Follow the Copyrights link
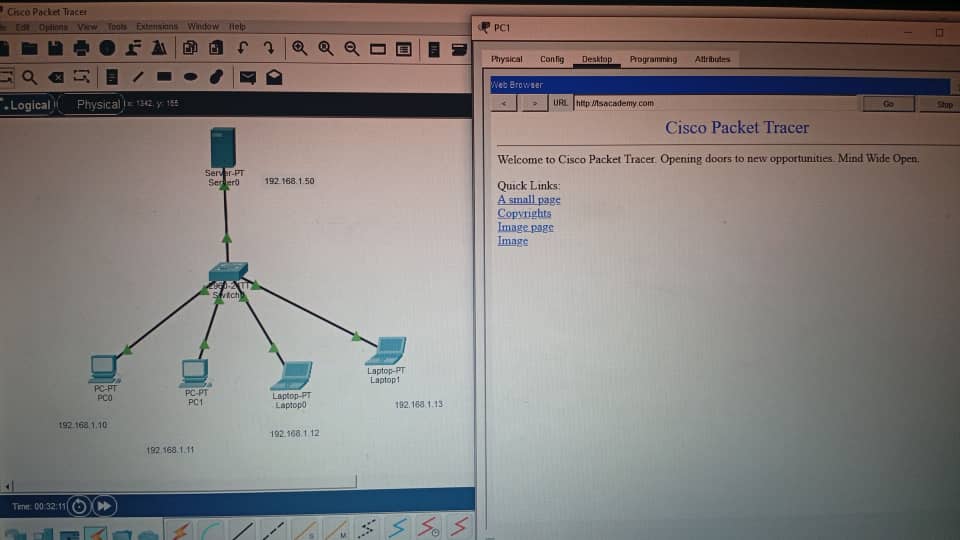960x540 pixels. pos(524,214)
